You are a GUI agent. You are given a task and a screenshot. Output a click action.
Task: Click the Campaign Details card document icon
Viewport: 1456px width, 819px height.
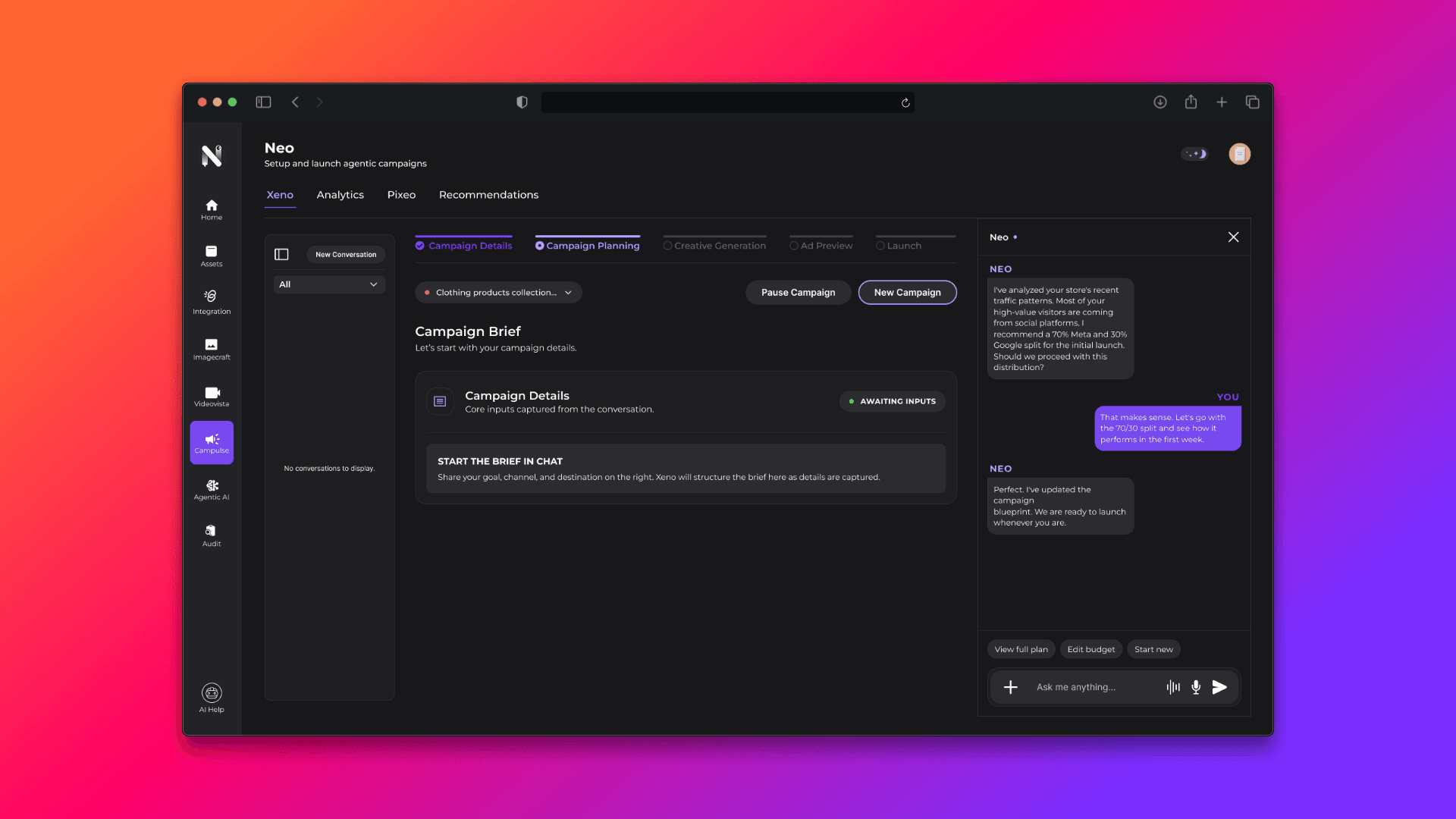[440, 401]
